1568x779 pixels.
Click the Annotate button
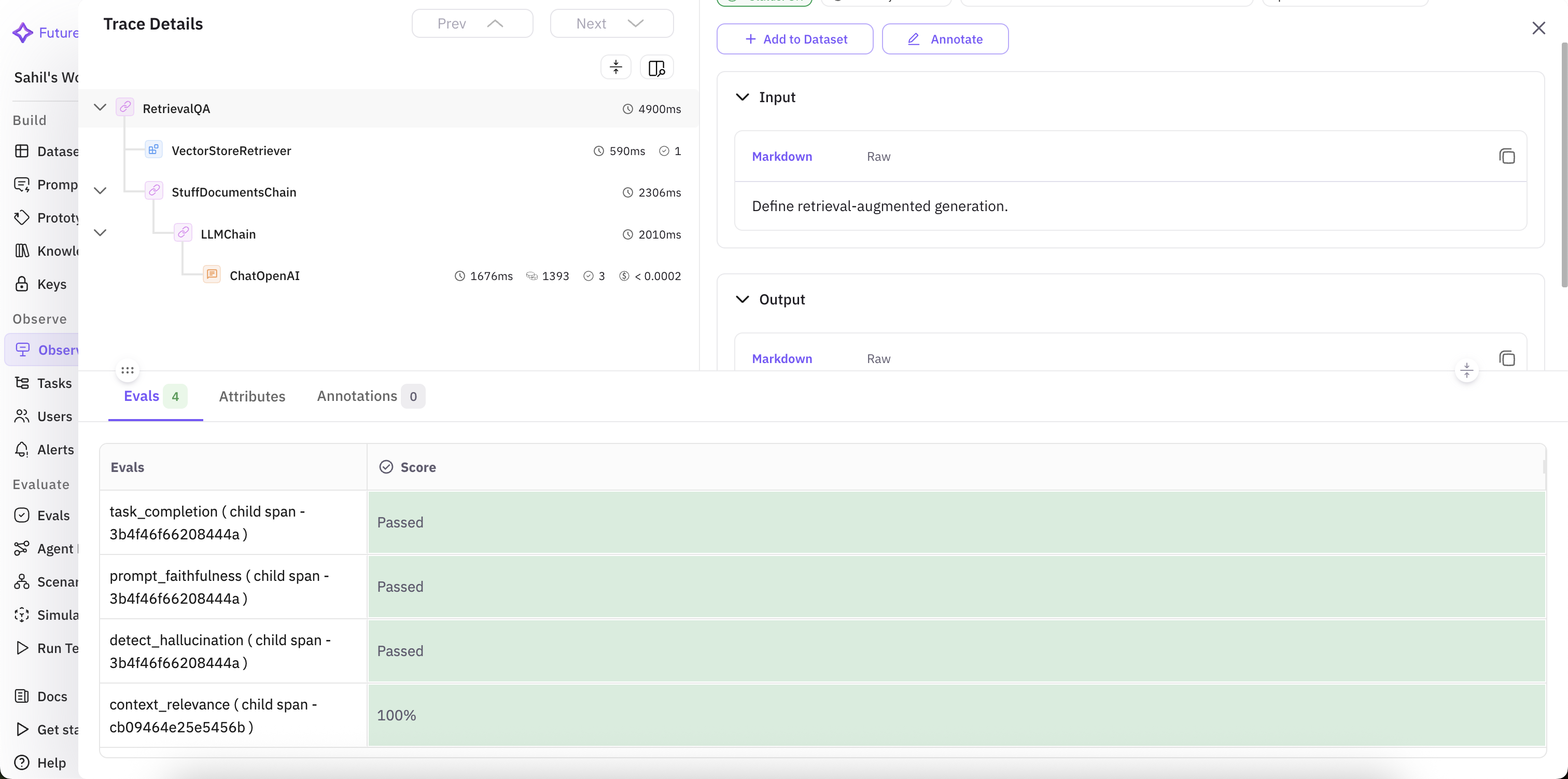945,38
